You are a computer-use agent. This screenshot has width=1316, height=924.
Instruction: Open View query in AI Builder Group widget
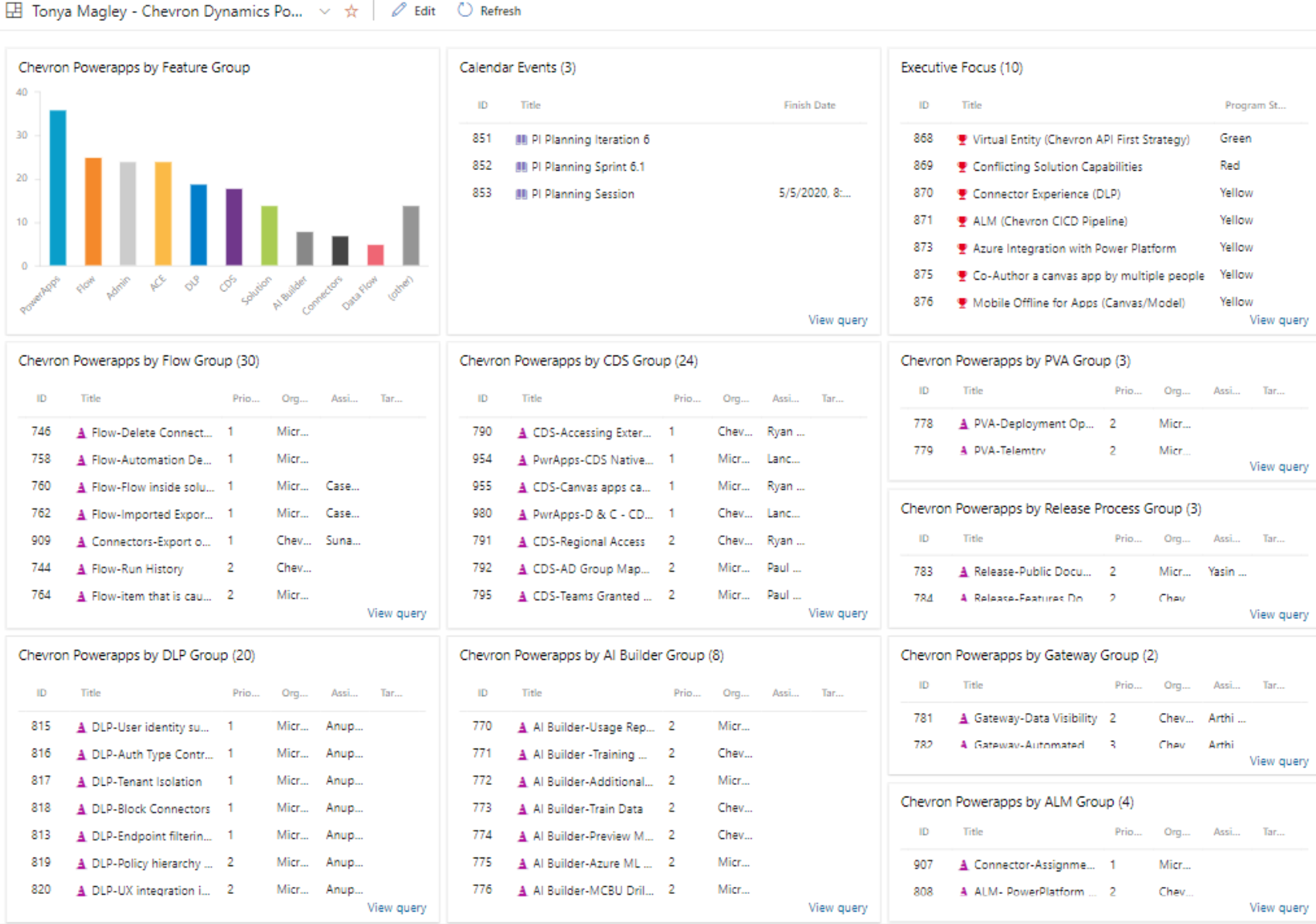[x=838, y=908]
